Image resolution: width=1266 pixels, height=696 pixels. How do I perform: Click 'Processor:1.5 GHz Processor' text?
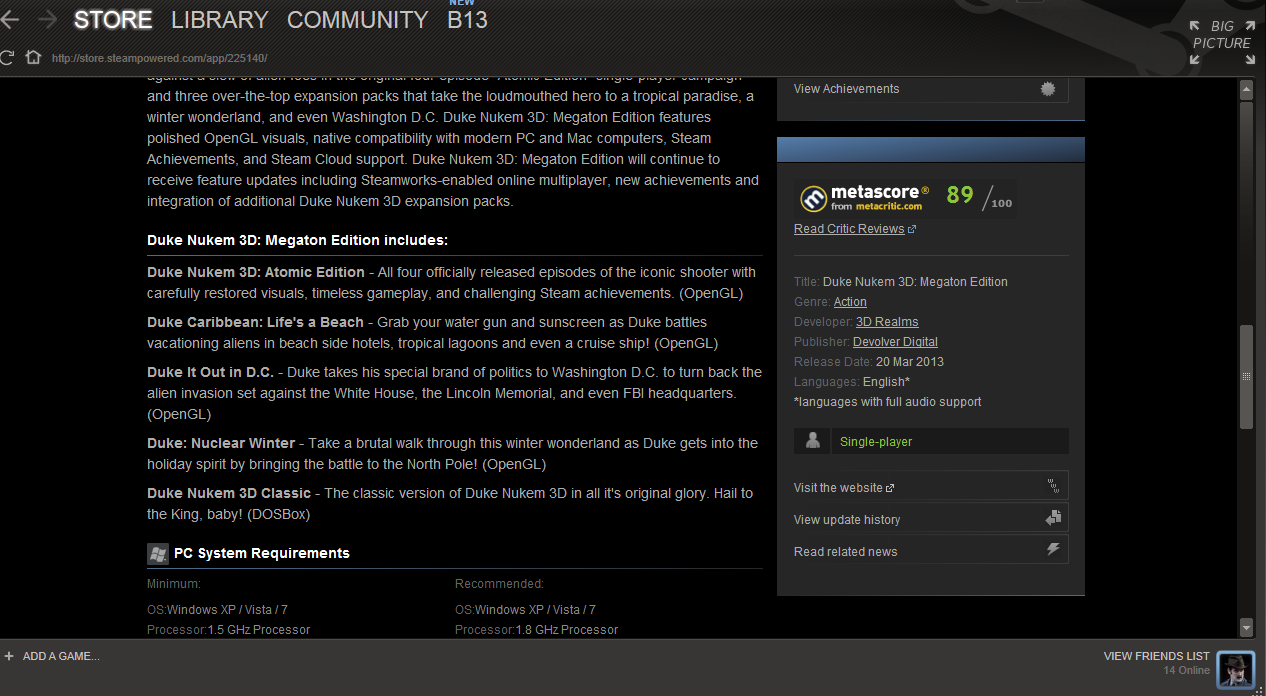point(228,630)
